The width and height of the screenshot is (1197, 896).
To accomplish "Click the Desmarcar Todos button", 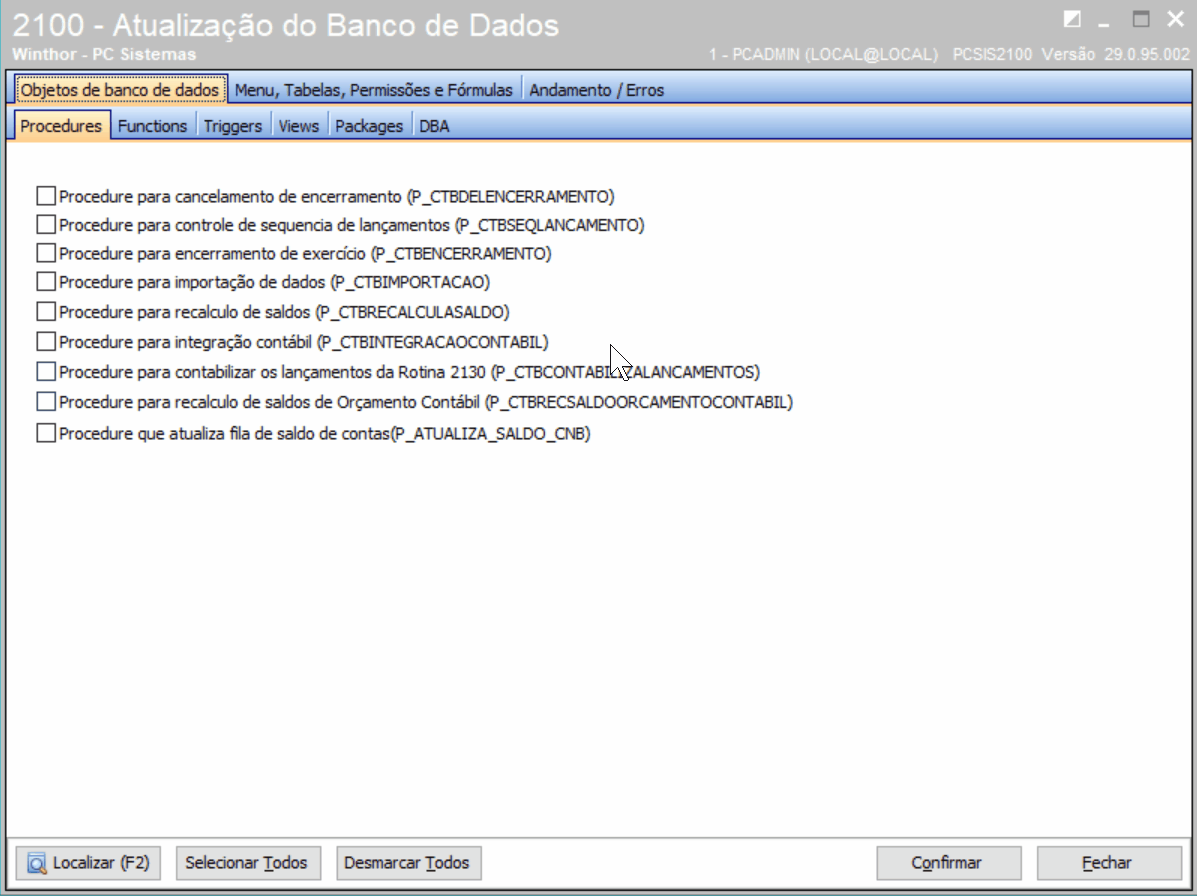I will tap(408, 862).
